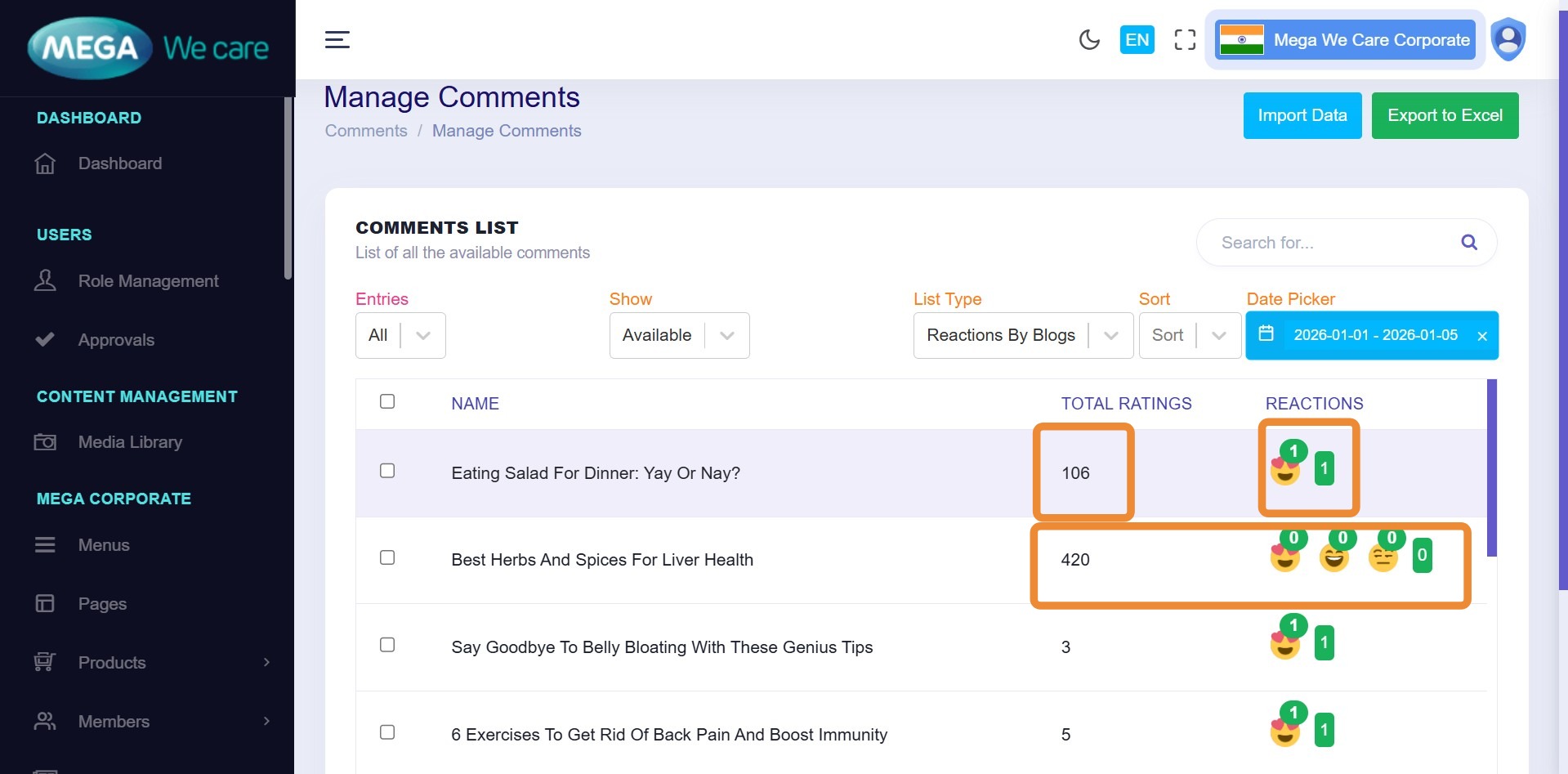This screenshot has width=1568, height=774.
Task: Check the Eating Salad For Dinner row
Action: coord(387,471)
